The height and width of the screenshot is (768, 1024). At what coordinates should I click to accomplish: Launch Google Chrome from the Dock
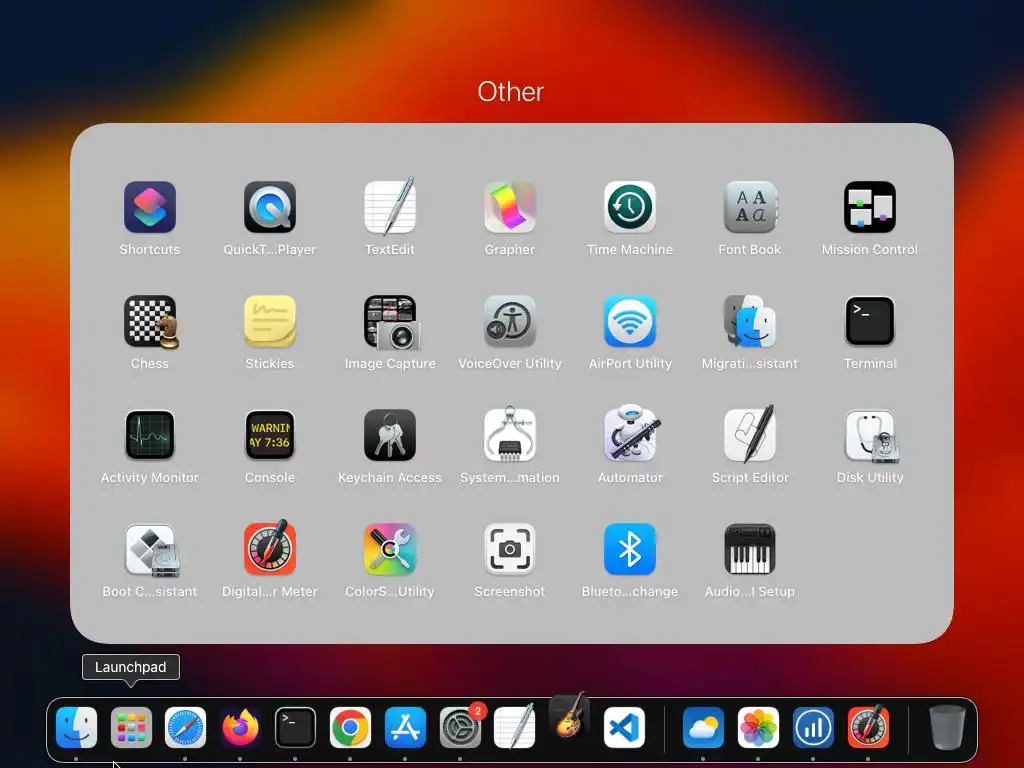coord(350,728)
